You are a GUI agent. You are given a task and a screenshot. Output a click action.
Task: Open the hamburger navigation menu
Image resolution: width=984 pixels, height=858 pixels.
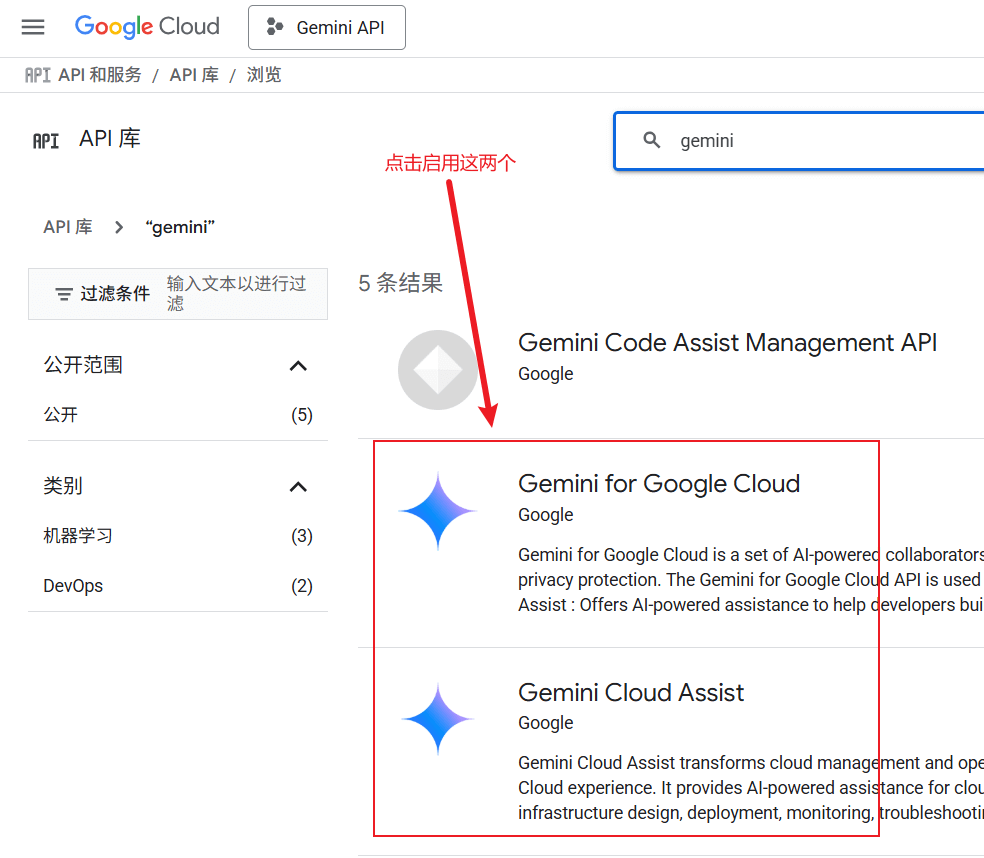(33, 27)
